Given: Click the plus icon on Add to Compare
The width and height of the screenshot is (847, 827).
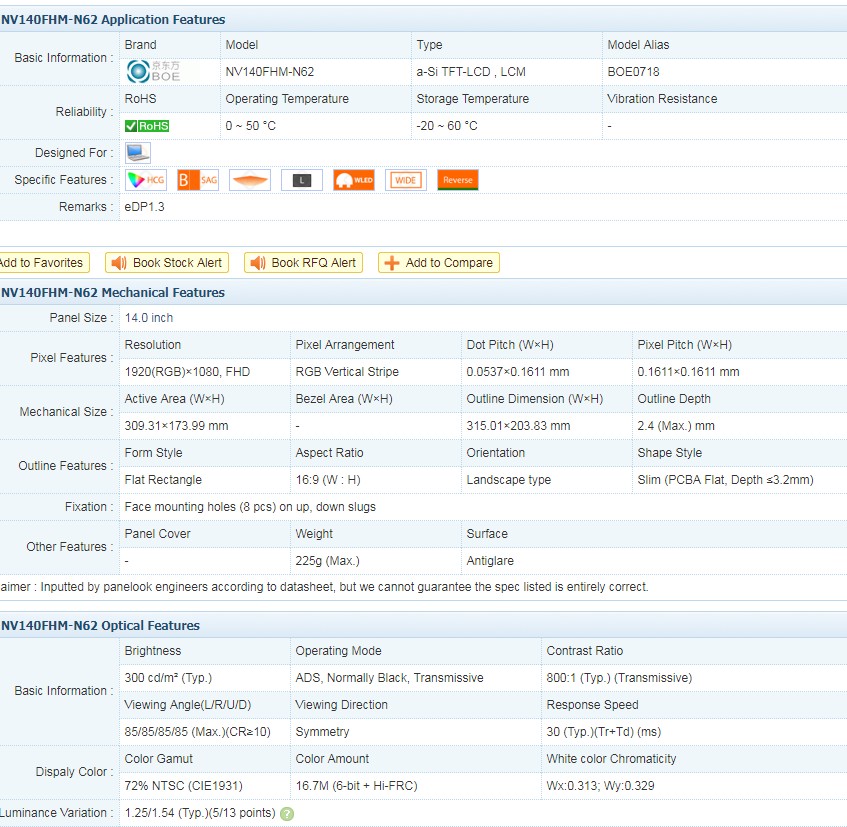Looking at the screenshot, I should click(392, 263).
